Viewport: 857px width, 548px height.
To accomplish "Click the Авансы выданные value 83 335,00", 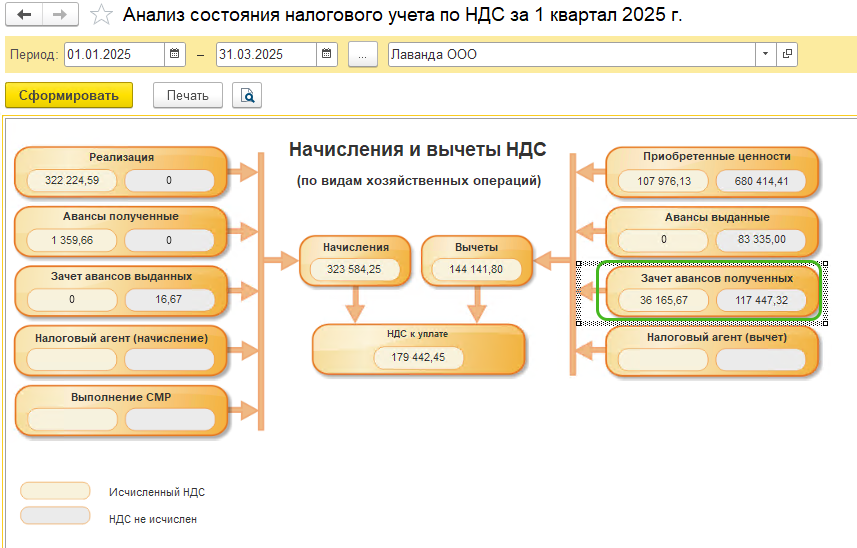I will point(760,240).
